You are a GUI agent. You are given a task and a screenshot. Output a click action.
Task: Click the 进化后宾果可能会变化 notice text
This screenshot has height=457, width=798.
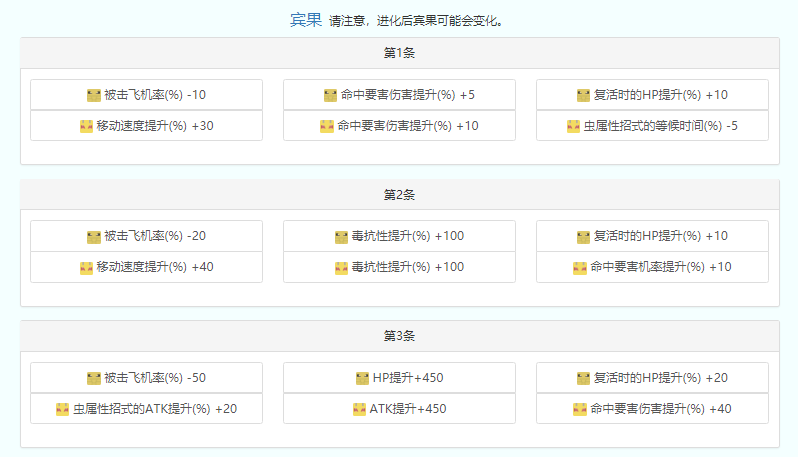[416, 20]
